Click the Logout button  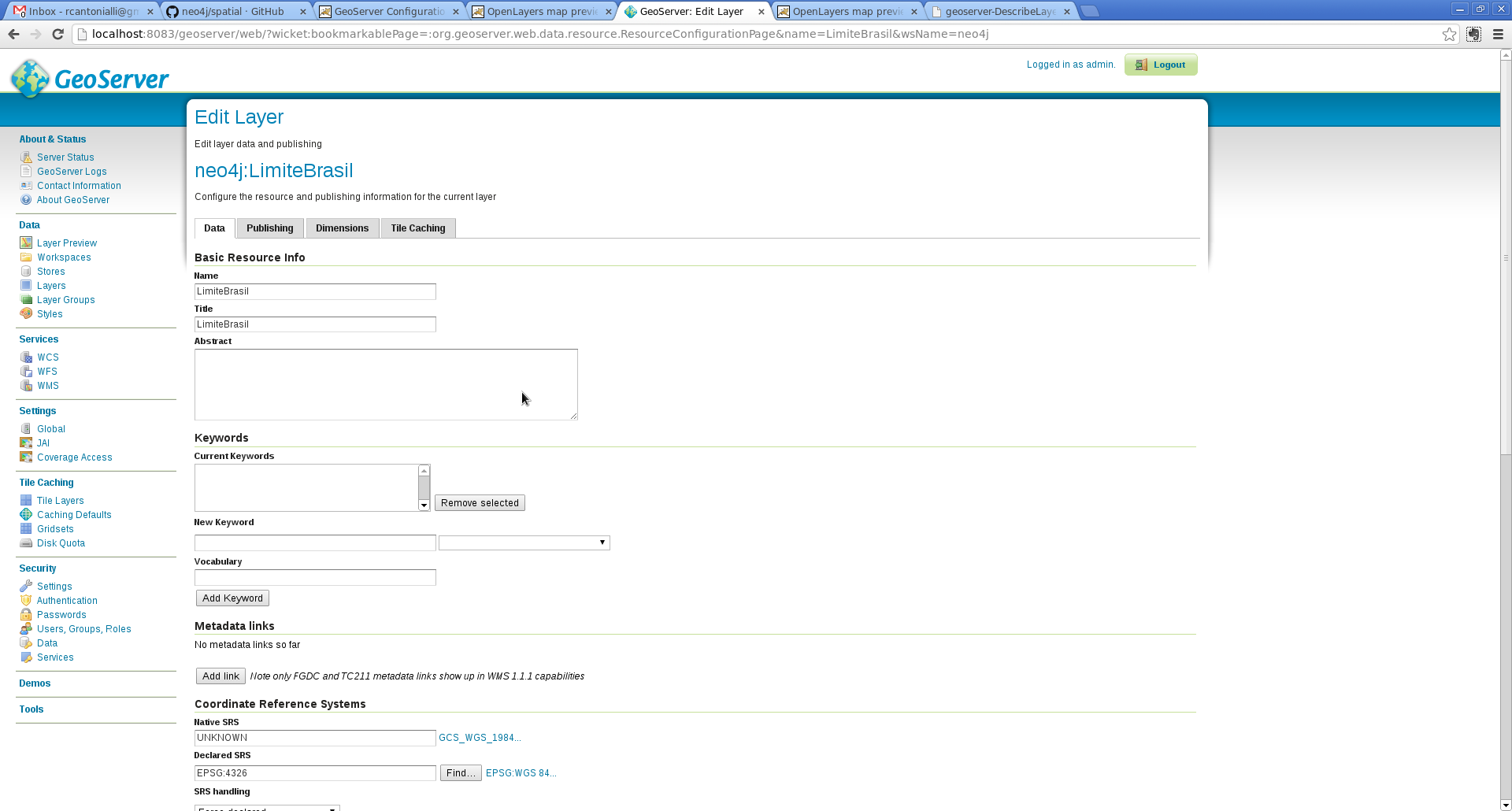coord(1161,65)
